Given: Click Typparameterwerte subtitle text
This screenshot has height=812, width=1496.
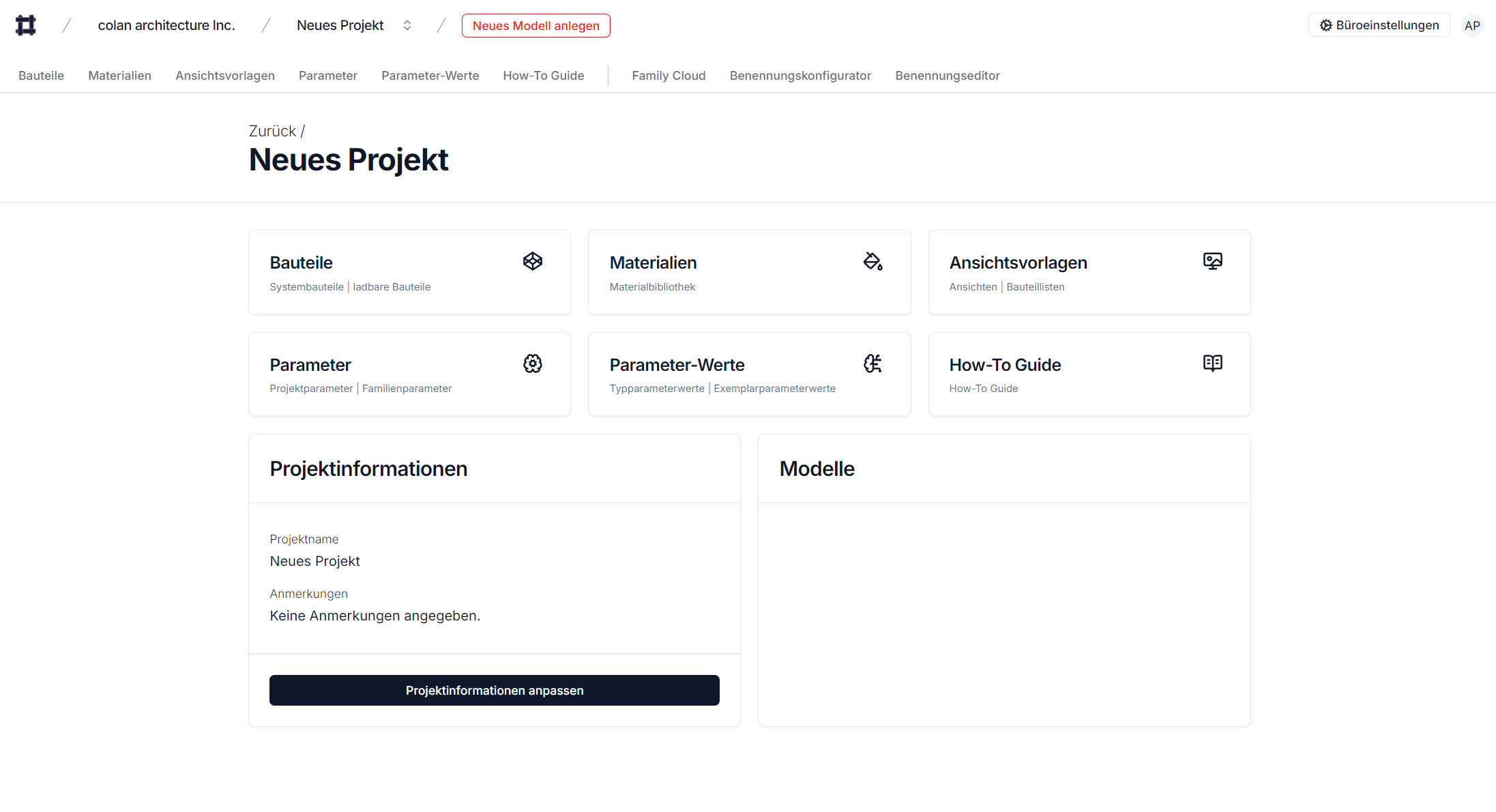Looking at the screenshot, I should coord(657,389).
